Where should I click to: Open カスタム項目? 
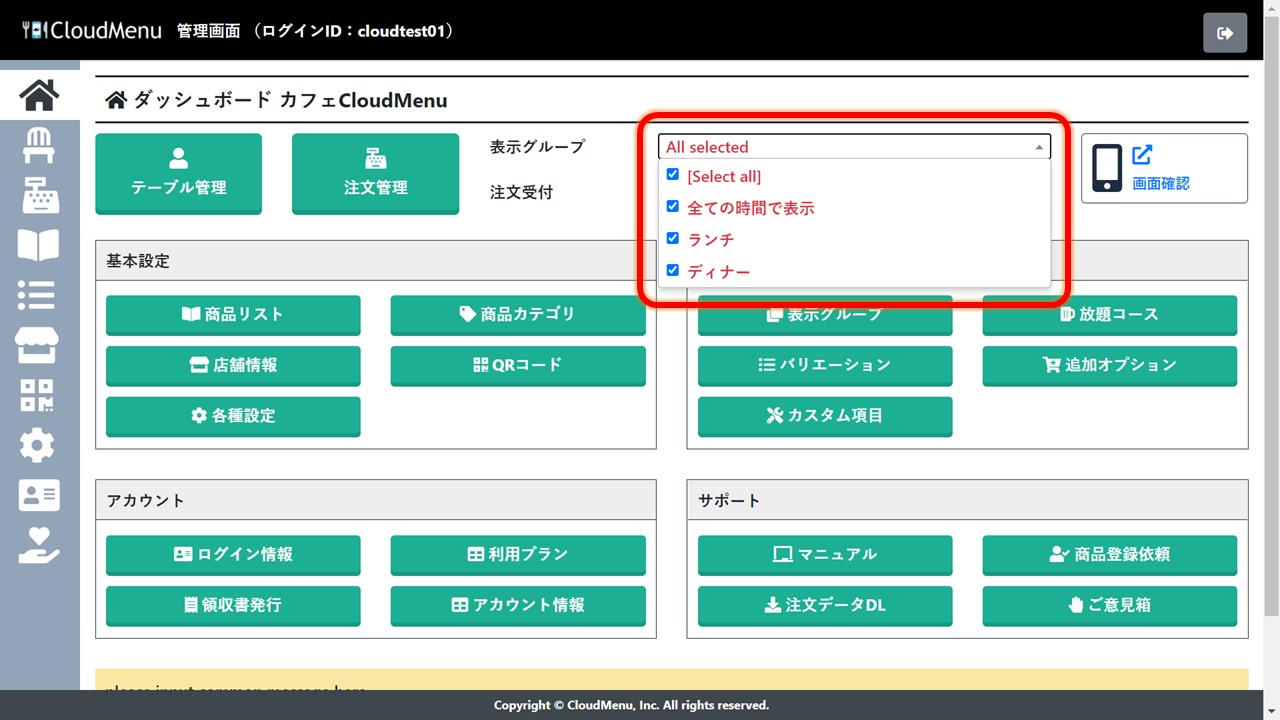click(x=825, y=416)
